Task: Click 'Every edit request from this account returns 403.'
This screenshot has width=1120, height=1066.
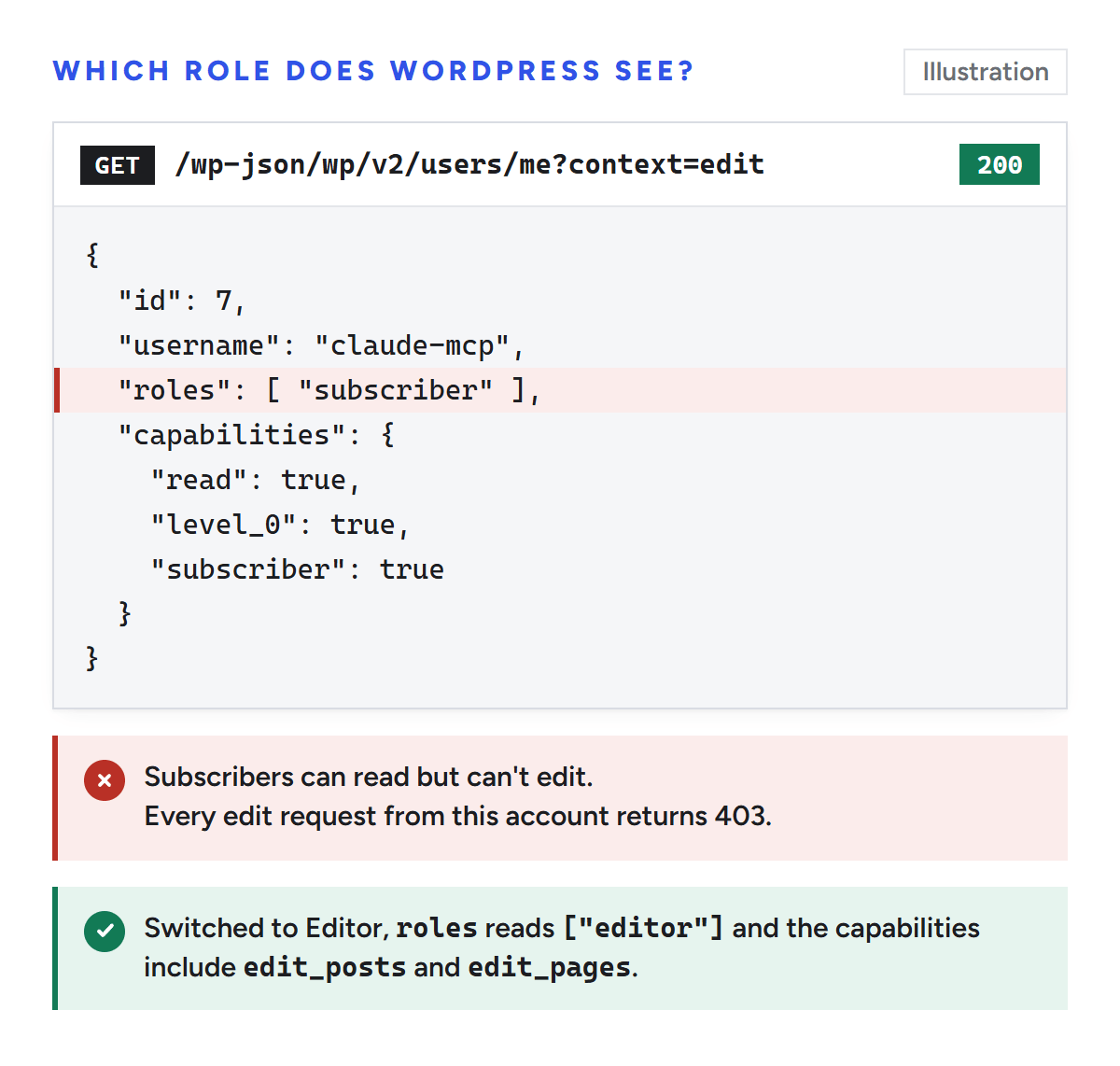Action: (x=458, y=816)
